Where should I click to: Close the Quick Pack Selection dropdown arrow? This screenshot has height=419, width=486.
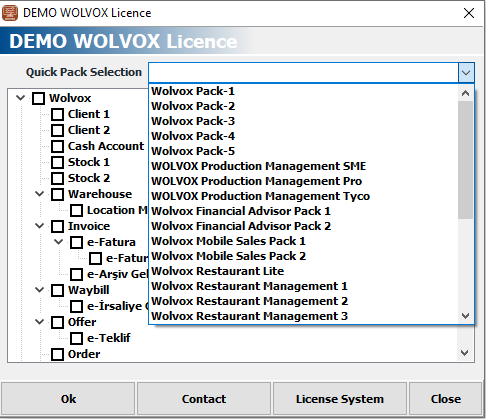tap(466, 72)
